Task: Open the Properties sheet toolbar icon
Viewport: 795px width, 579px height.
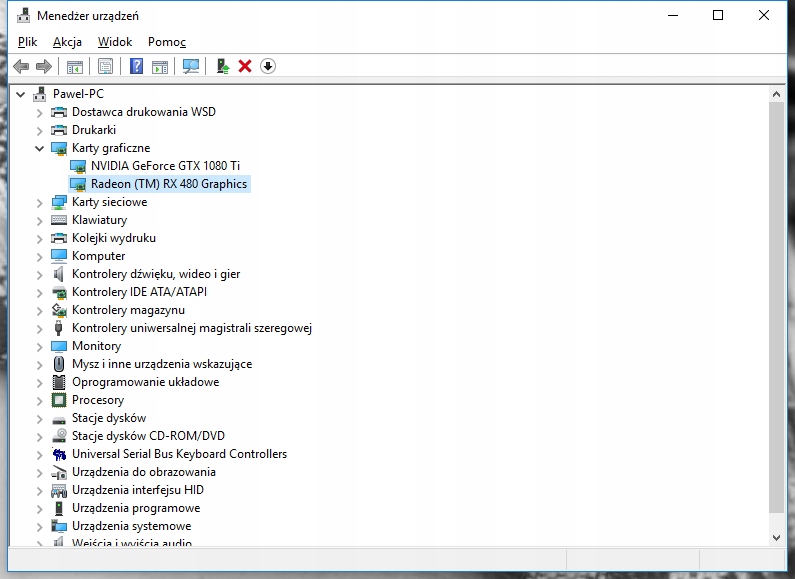Action: (105, 66)
